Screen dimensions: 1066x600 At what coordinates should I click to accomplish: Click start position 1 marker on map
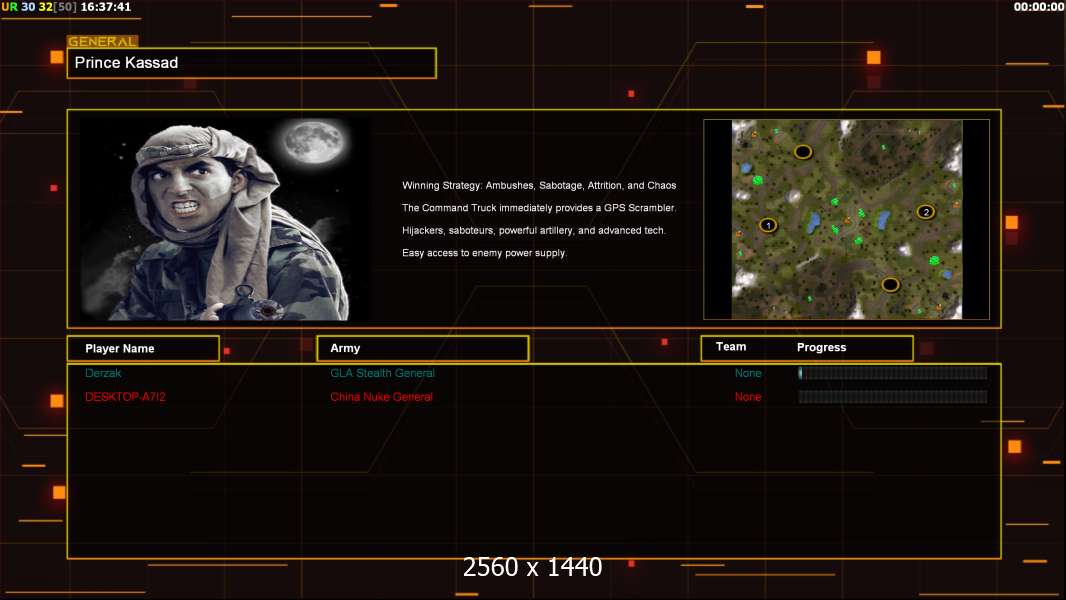768,225
